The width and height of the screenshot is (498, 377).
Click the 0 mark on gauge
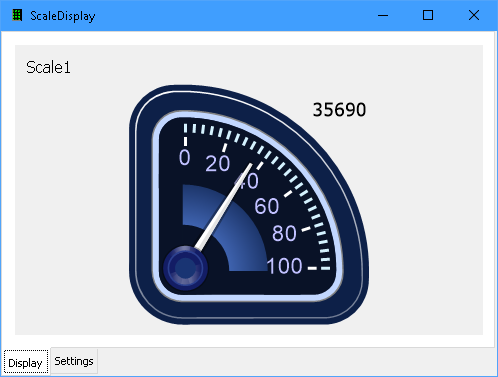pos(184,157)
